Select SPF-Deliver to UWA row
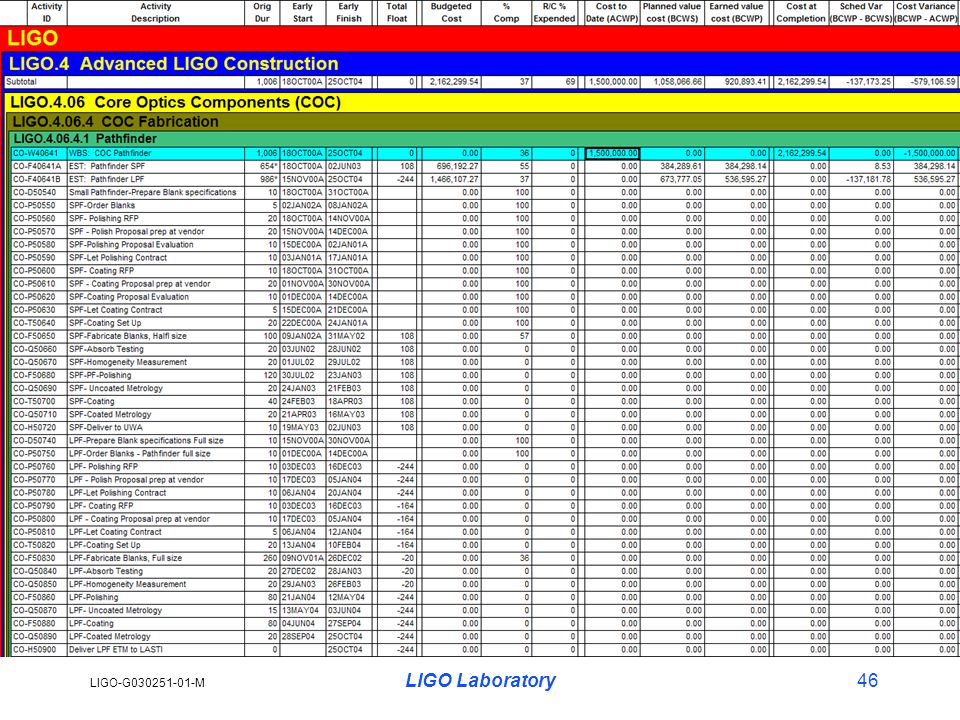This screenshot has width=960, height=720. 486,427
